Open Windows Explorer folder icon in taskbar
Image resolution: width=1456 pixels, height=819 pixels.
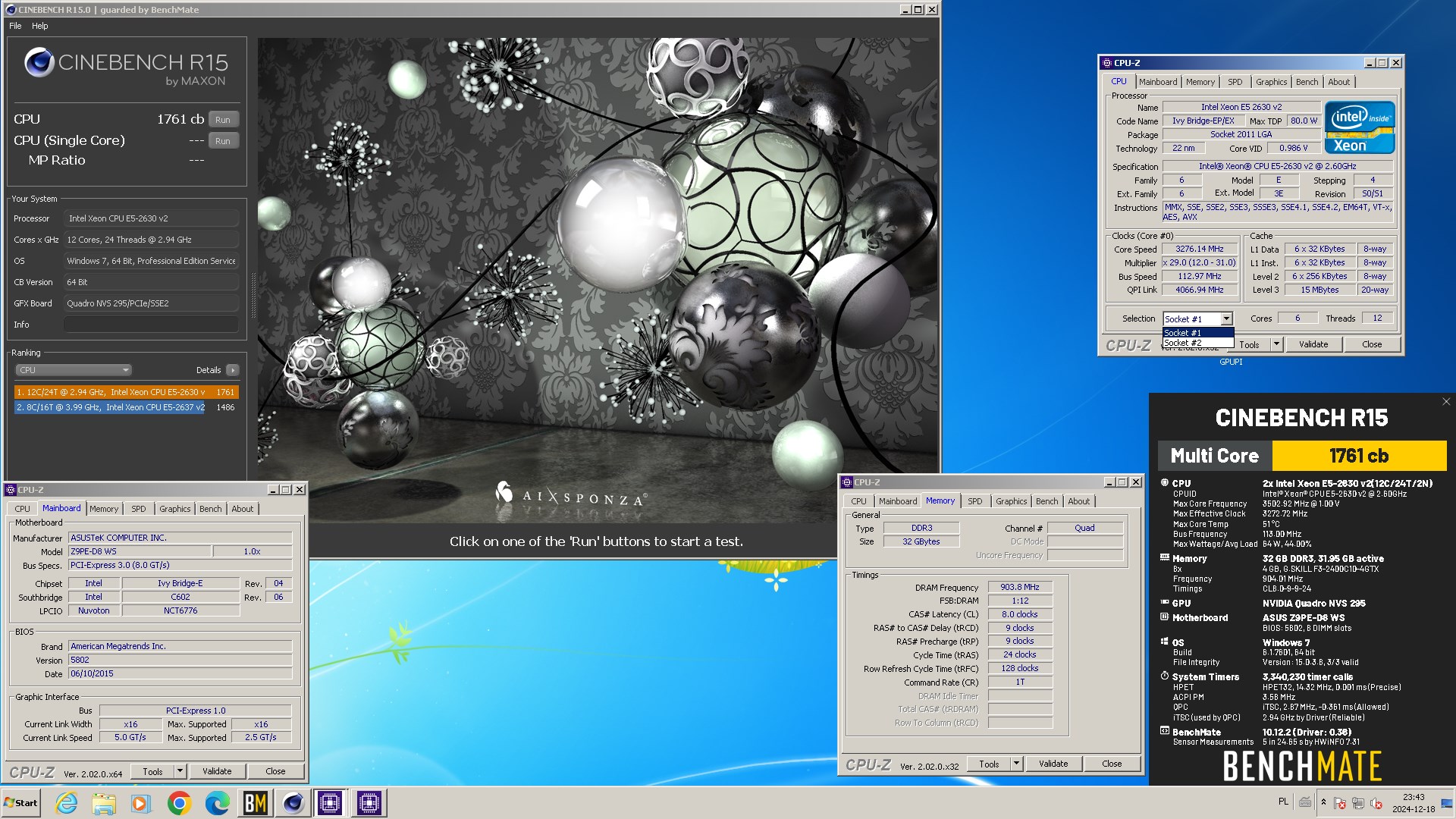click(104, 803)
